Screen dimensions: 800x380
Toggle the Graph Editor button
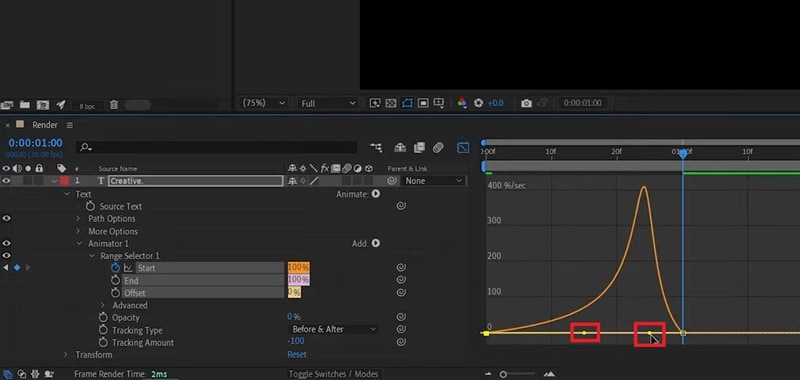463,147
